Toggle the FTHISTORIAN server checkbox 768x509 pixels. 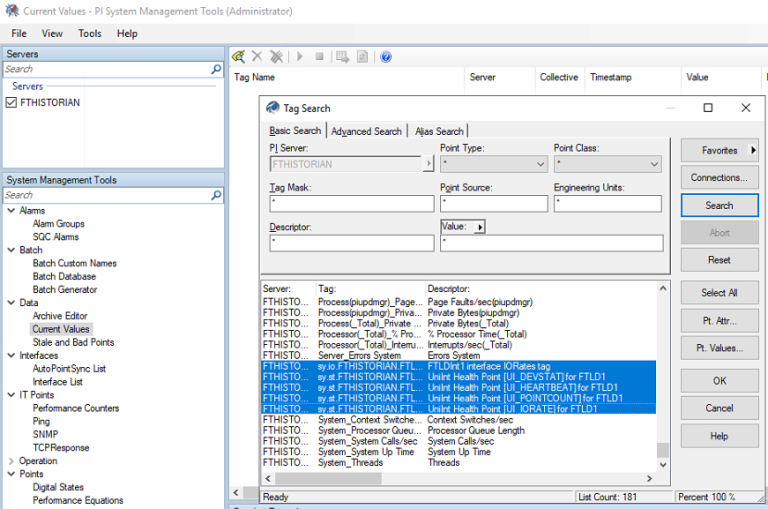[x=12, y=102]
